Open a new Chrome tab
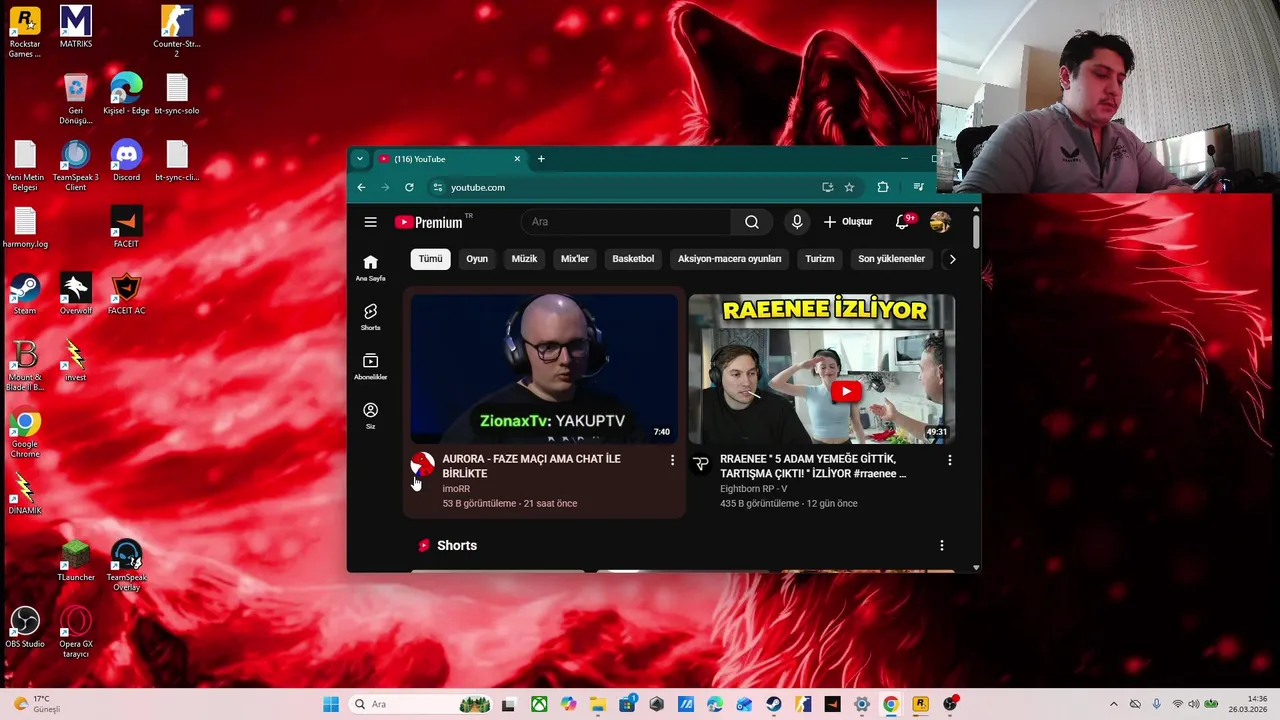 [541, 159]
